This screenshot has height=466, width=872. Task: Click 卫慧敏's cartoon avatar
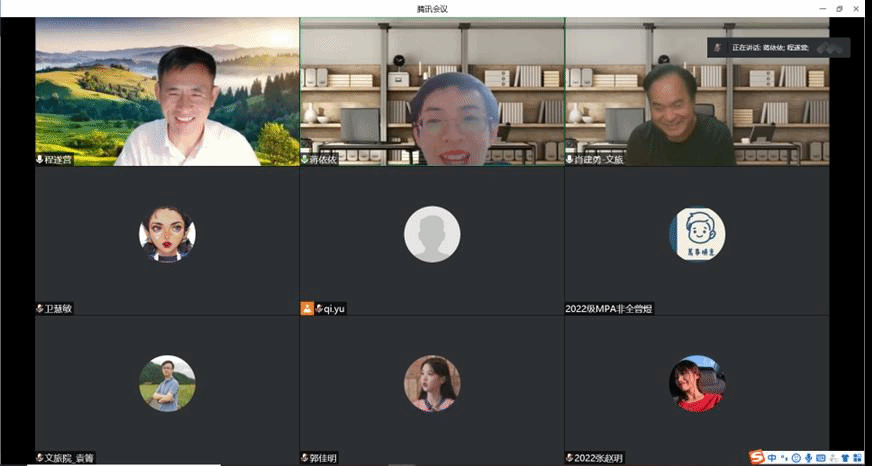click(167, 235)
